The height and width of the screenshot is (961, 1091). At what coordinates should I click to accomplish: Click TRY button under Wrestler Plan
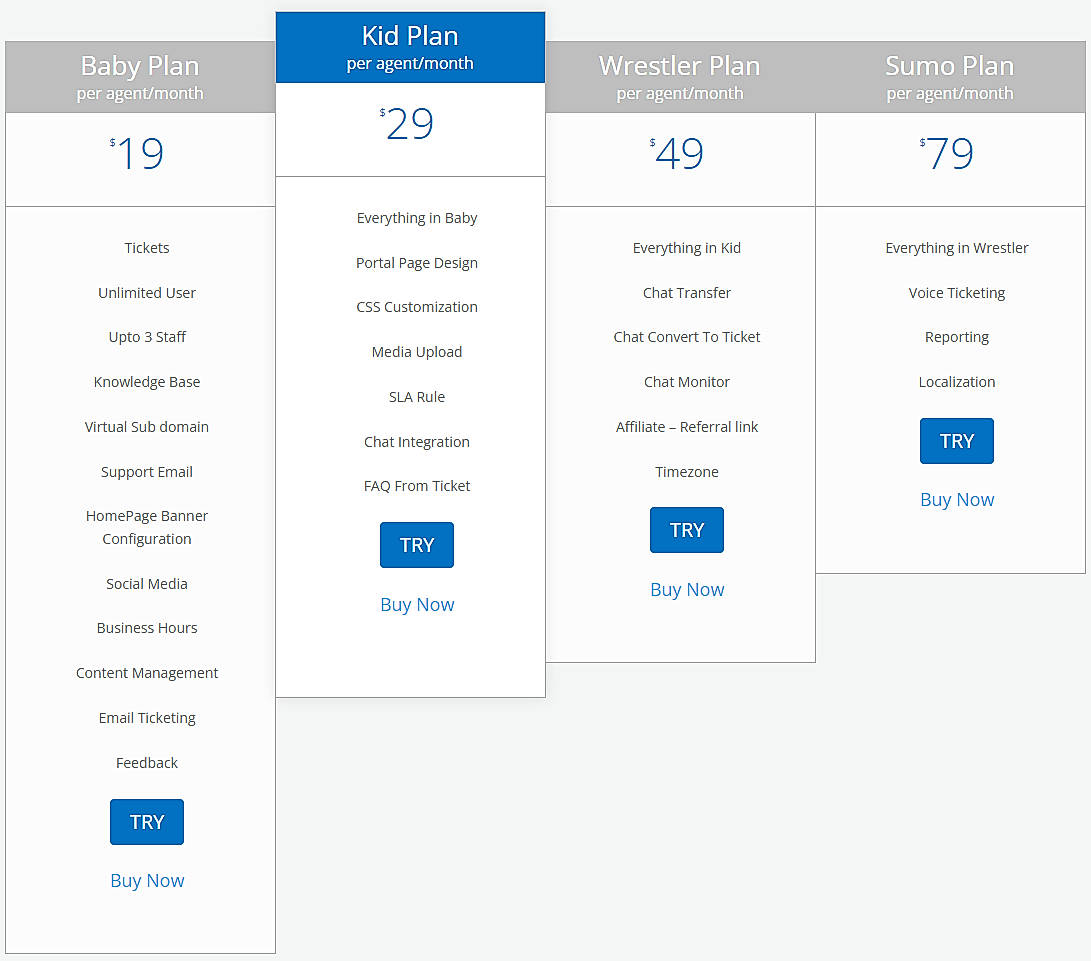click(x=687, y=530)
